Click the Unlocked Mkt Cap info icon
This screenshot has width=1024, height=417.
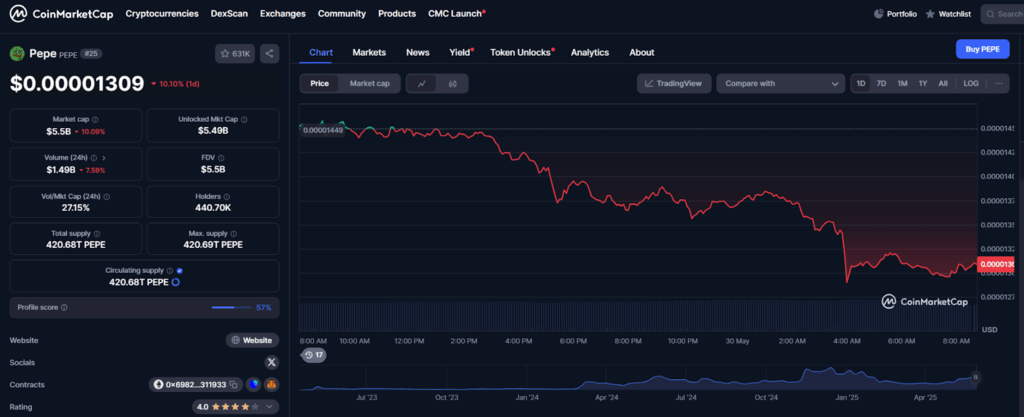click(244, 120)
